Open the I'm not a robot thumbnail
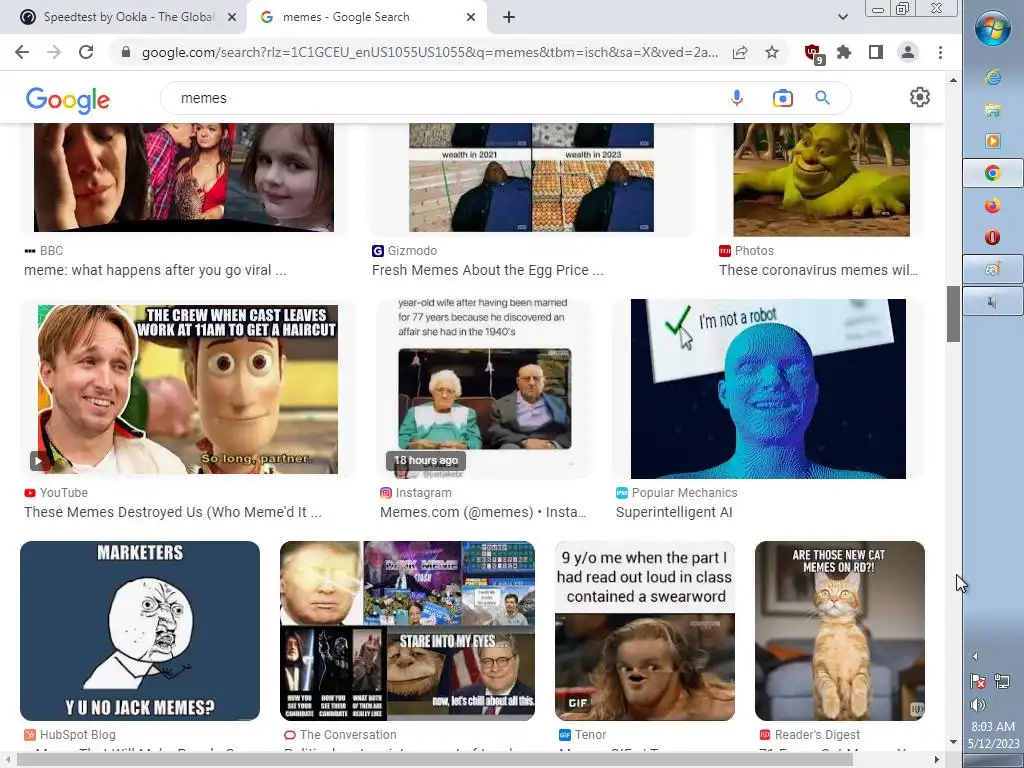This screenshot has height=768, width=1024. pos(768,389)
